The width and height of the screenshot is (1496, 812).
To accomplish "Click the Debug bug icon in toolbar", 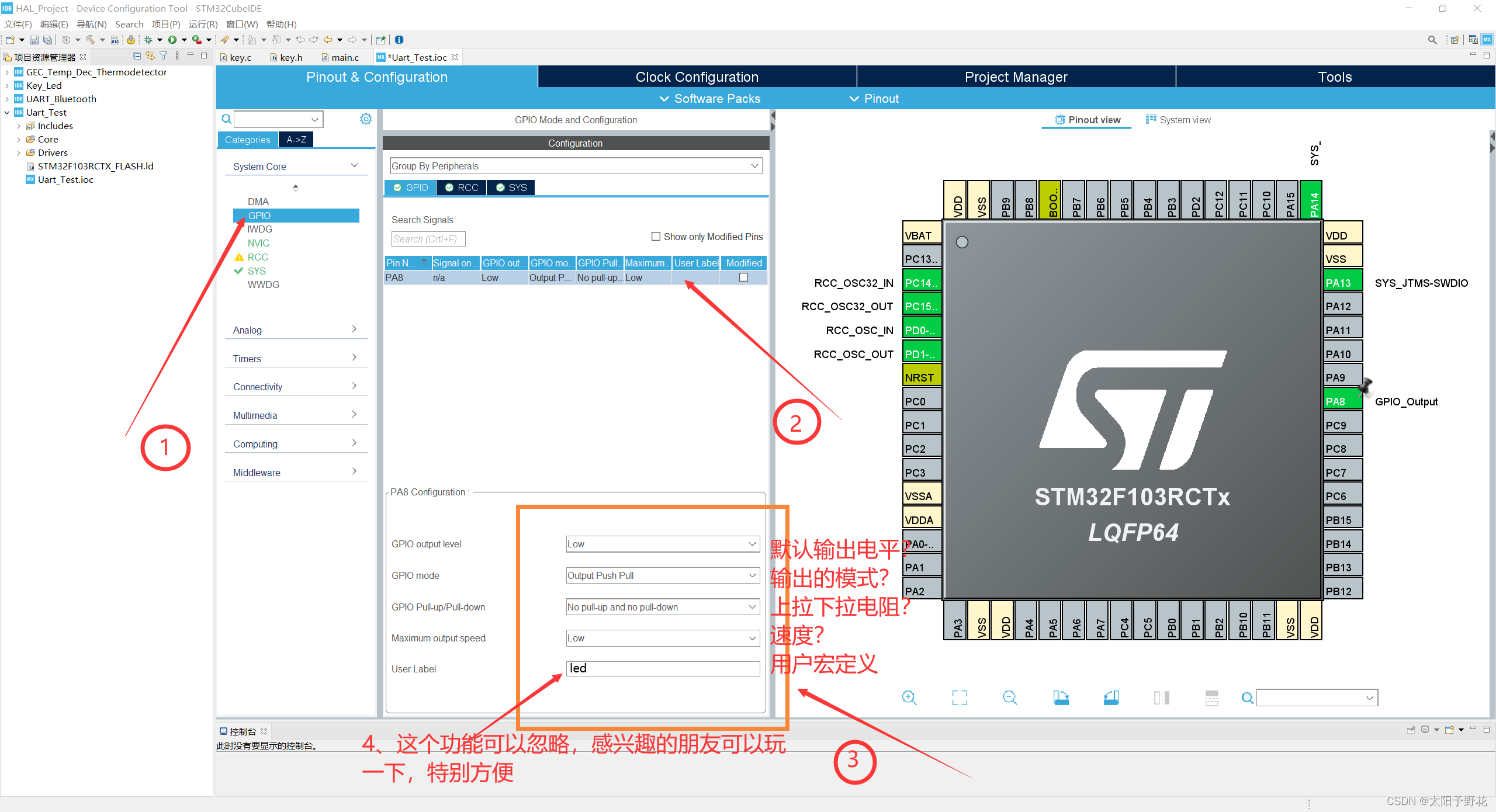I will coord(148,40).
